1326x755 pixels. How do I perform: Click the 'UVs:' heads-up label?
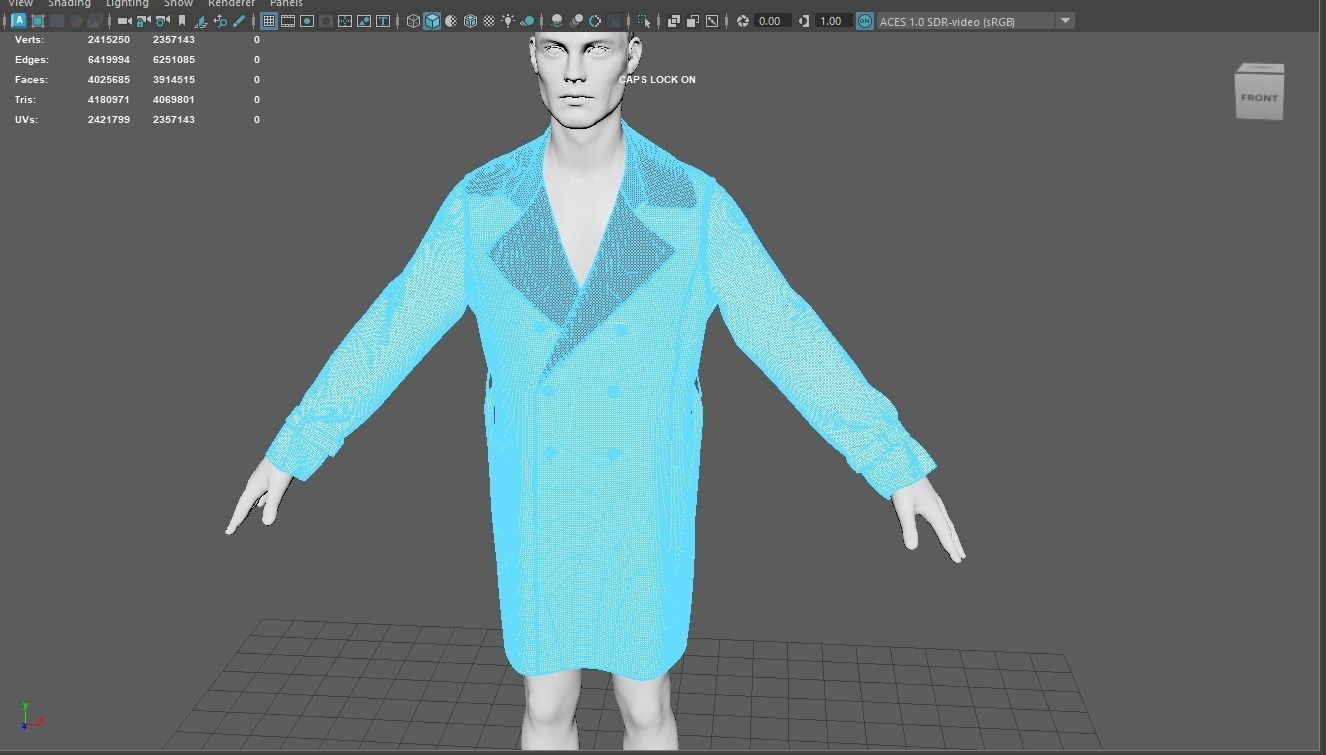pyautogui.click(x=27, y=120)
